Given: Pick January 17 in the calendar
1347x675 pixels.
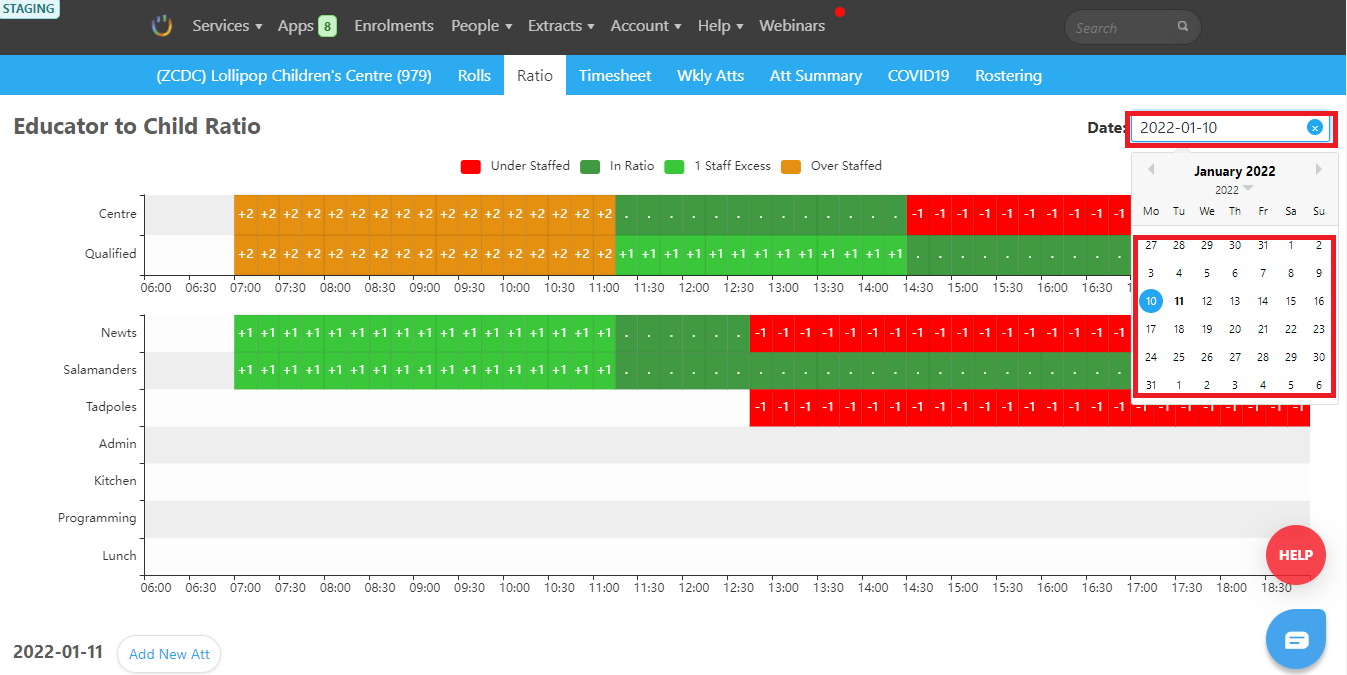Looking at the screenshot, I should 1151,329.
